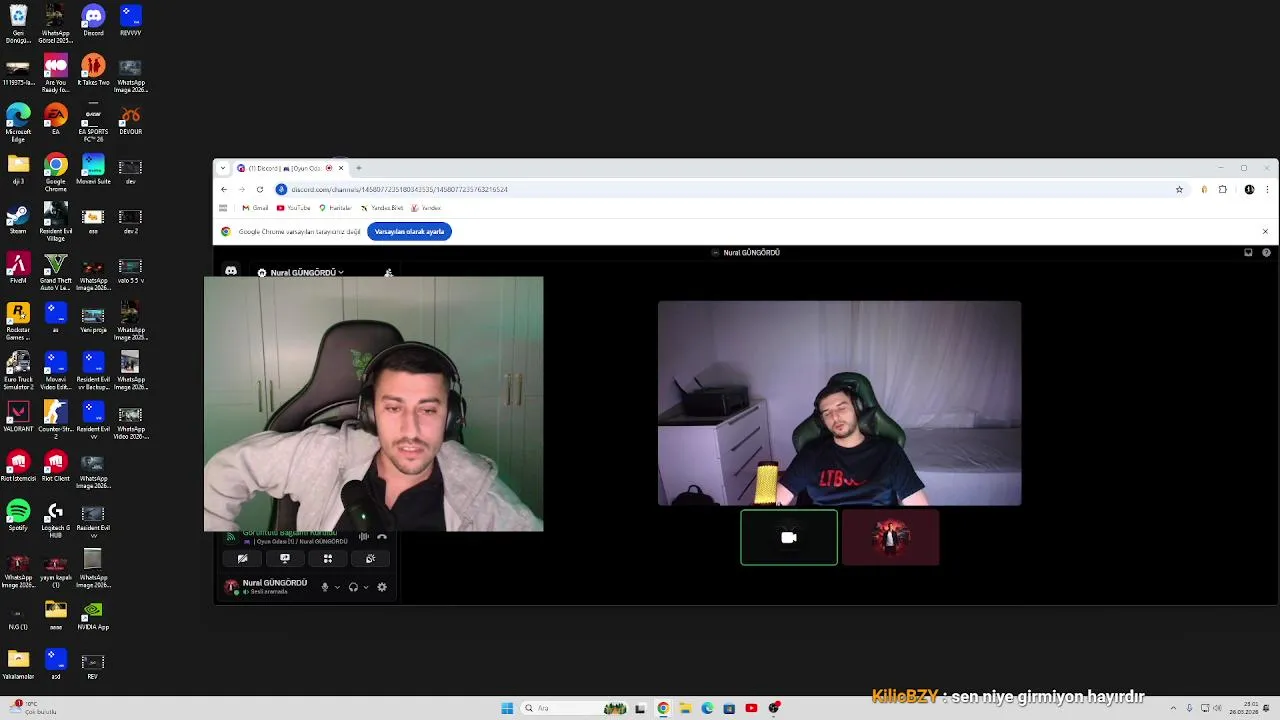Open Windows Start menu
The height and width of the screenshot is (720, 1280).
pos(507,708)
